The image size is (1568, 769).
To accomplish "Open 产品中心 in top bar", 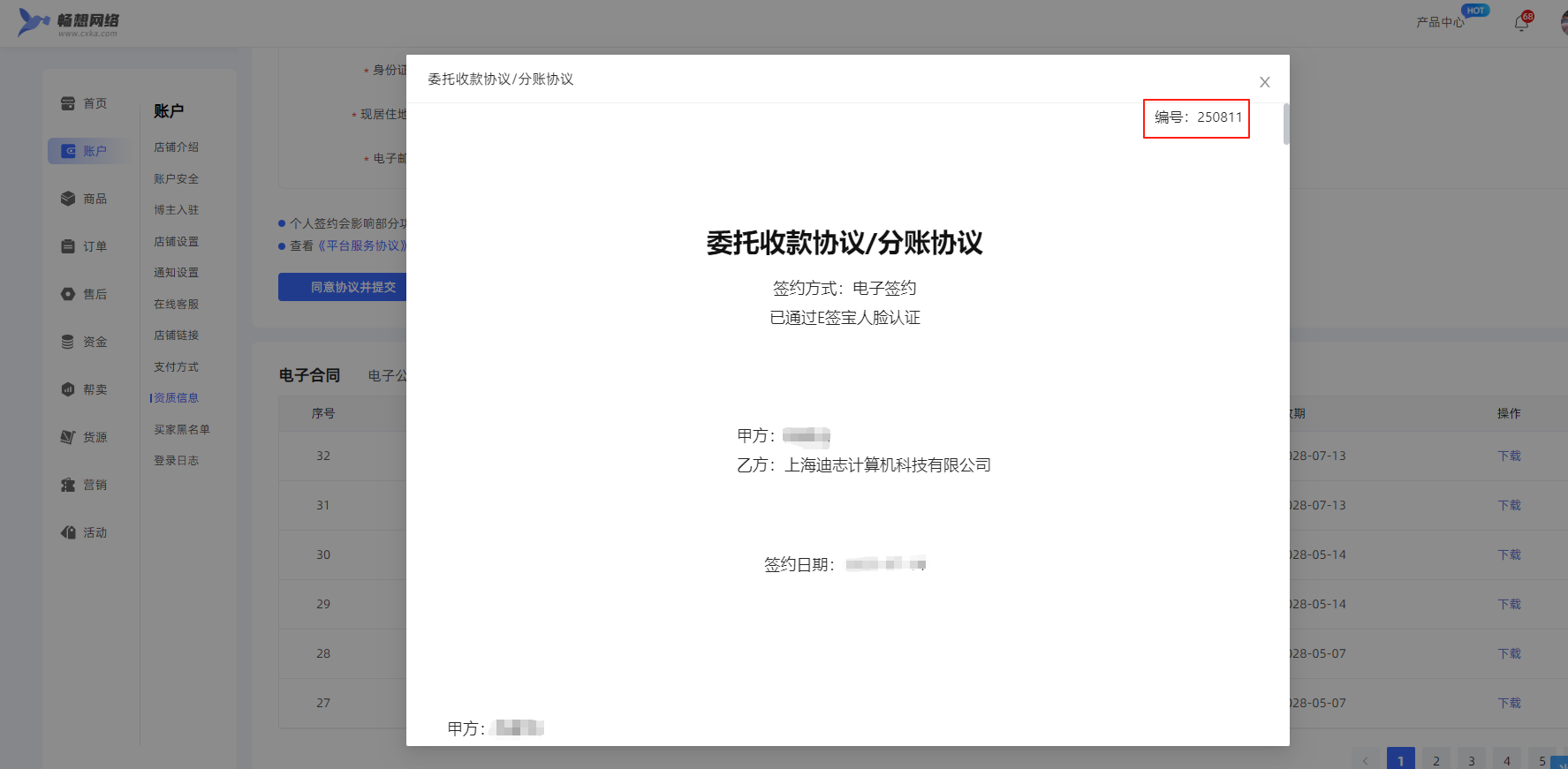I will pyautogui.click(x=1439, y=22).
